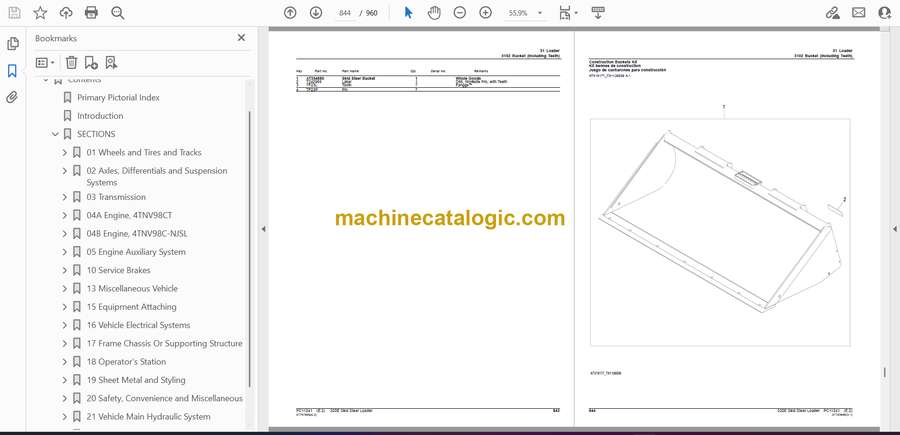Share a link to the file
Image resolution: width=900 pixels, height=435 pixels.
coord(832,13)
